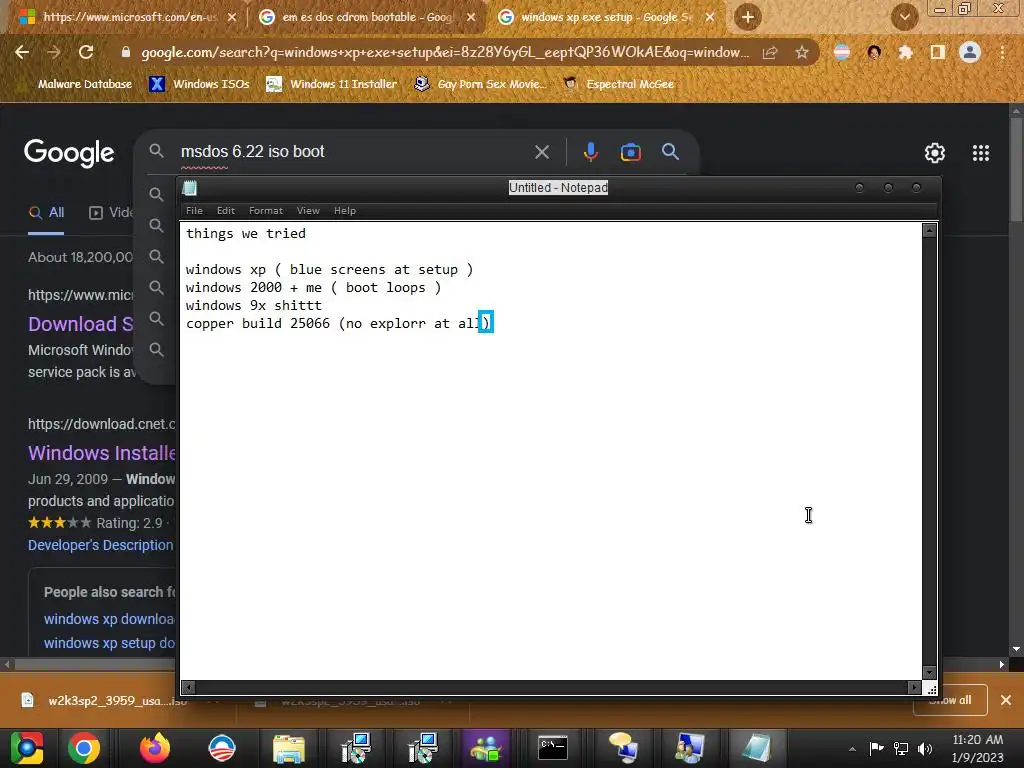This screenshot has width=1024, height=768.
Task: Open Notepad's Edit menu
Action: pyautogui.click(x=225, y=210)
